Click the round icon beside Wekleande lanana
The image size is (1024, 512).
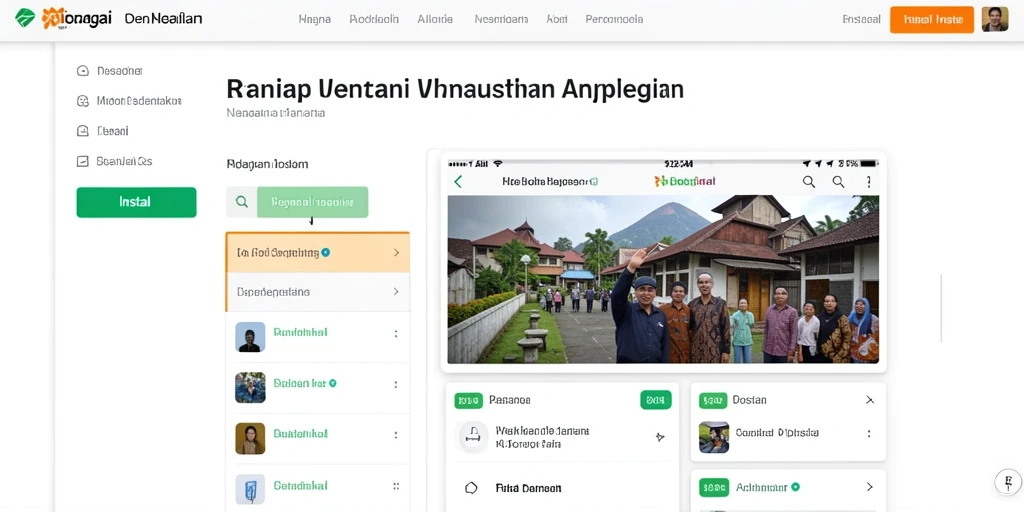(473, 436)
